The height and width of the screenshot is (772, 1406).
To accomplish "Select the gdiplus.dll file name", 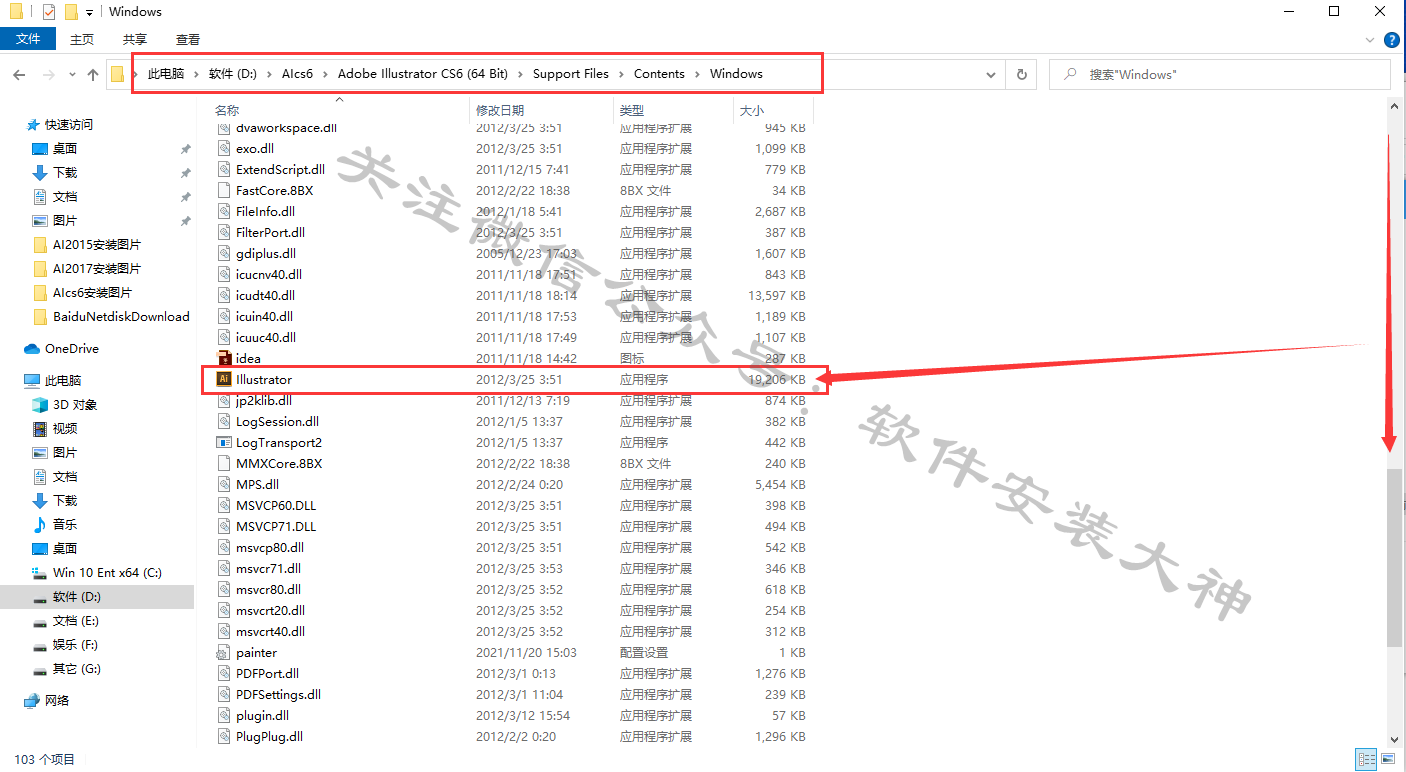I will click(266, 253).
